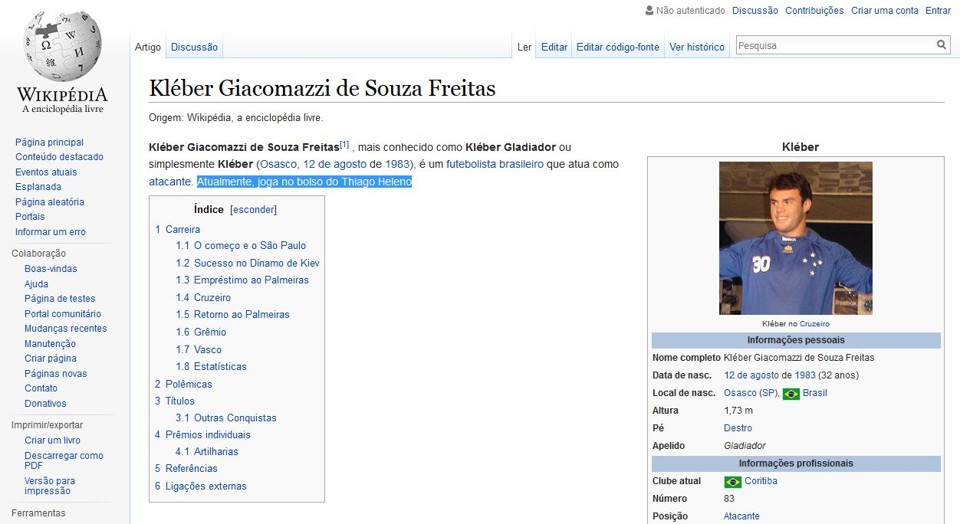Viewport: 960px width, 524px height.
Task: Jump to 1.8 Estatísticas
Action: [x=211, y=367]
